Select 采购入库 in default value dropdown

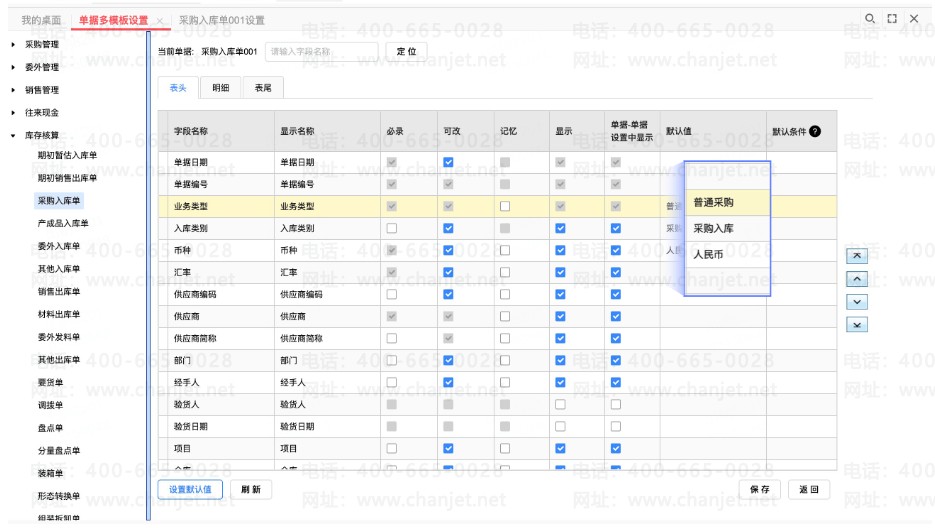tap(727, 229)
